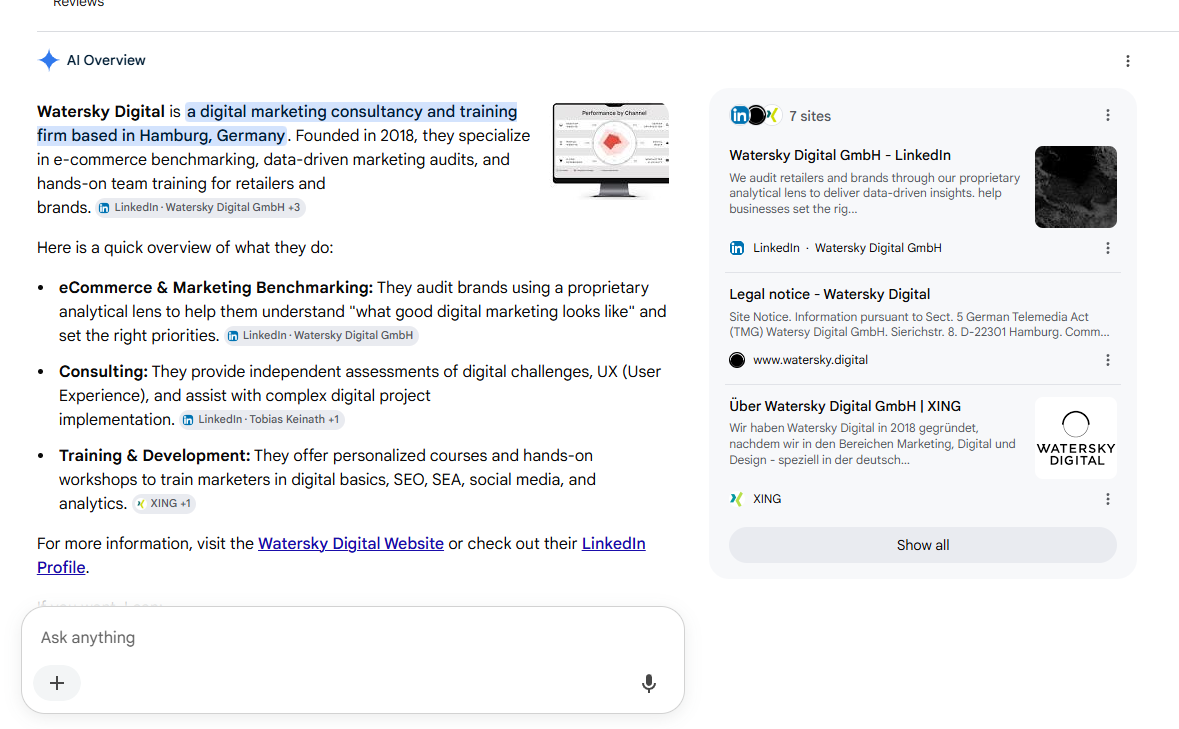Screen dimensions: 1179x729
Task: Click the Show all button
Action: pos(923,545)
